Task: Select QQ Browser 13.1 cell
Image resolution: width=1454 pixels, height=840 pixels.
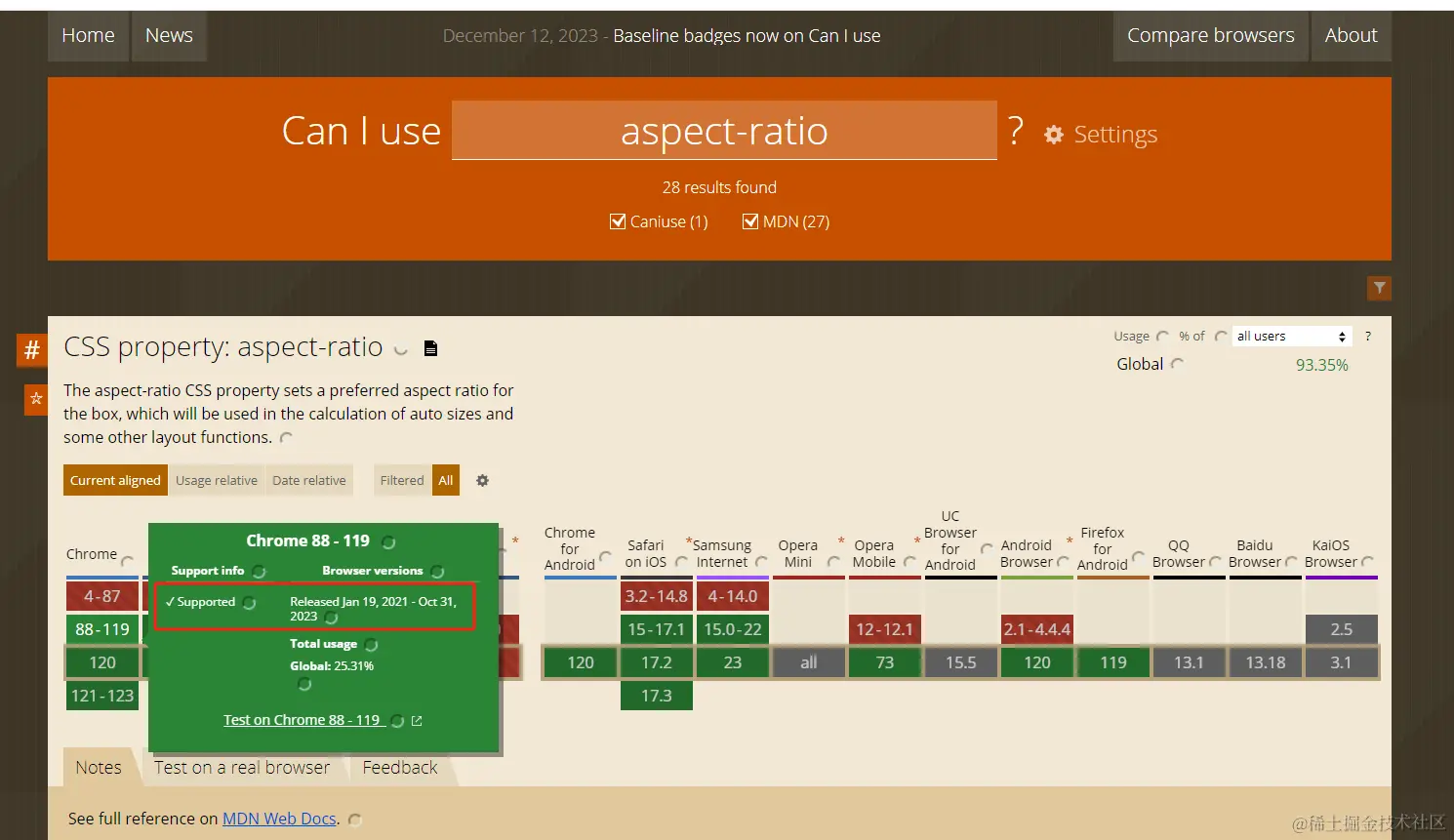Action: coord(1190,662)
